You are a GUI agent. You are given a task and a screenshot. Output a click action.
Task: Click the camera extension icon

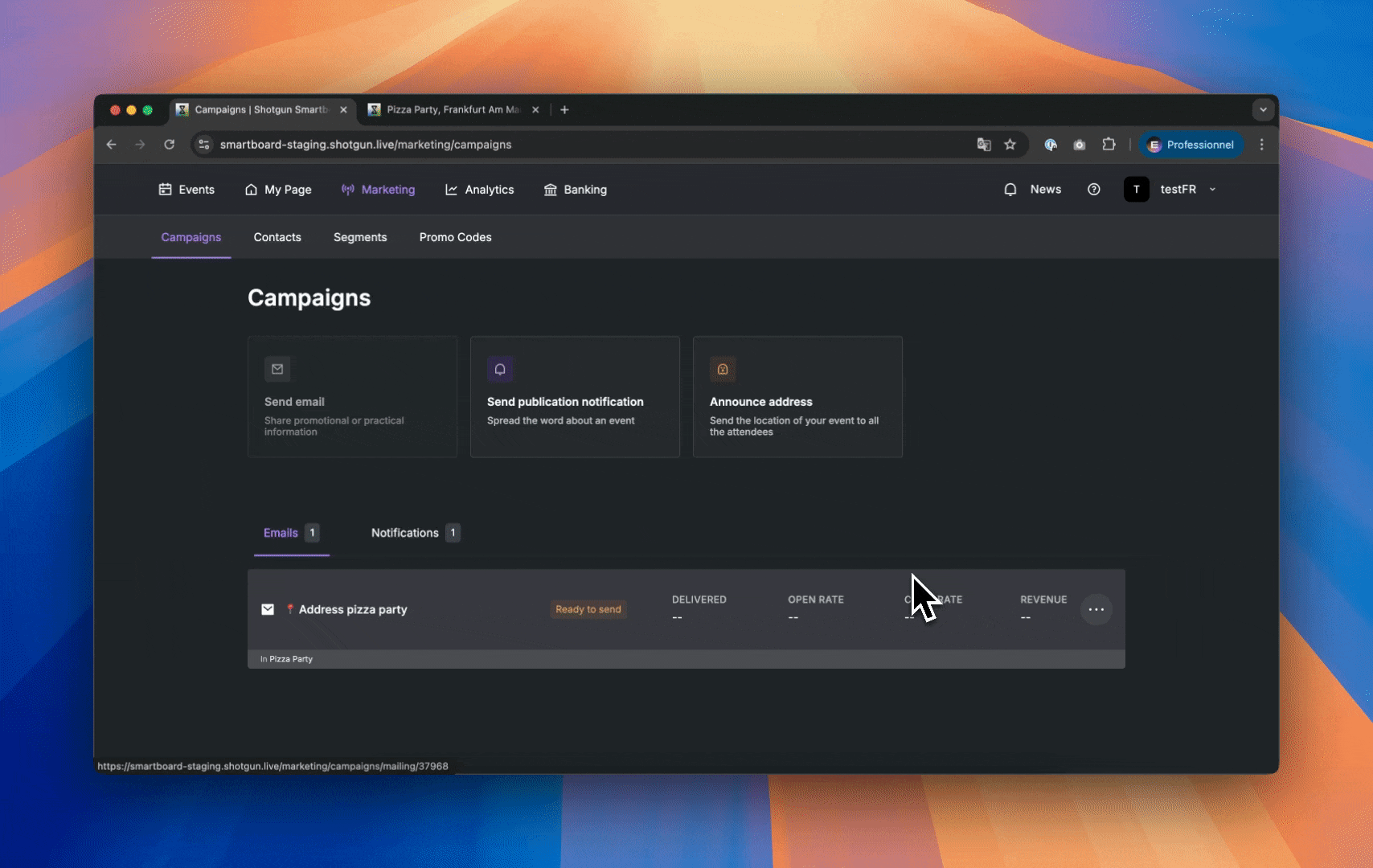1080,145
